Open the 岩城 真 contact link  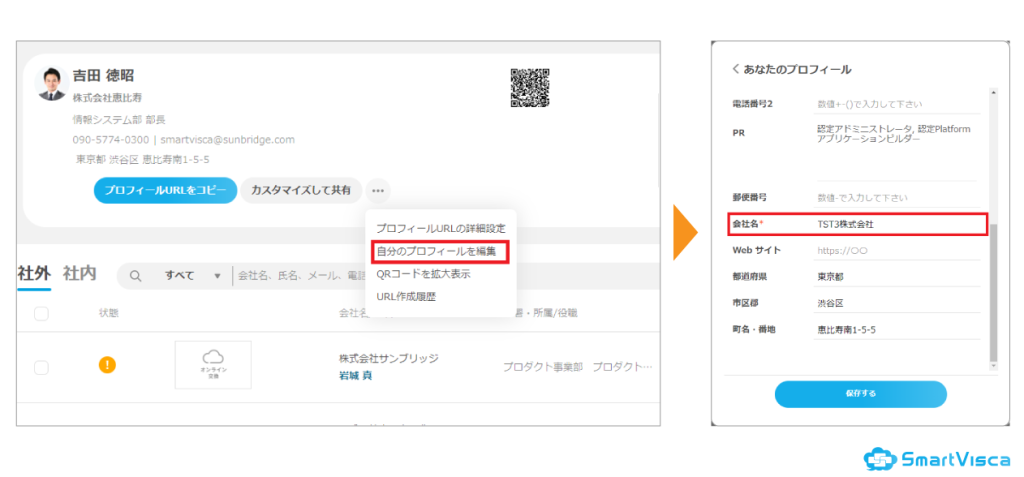coord(355,376)
